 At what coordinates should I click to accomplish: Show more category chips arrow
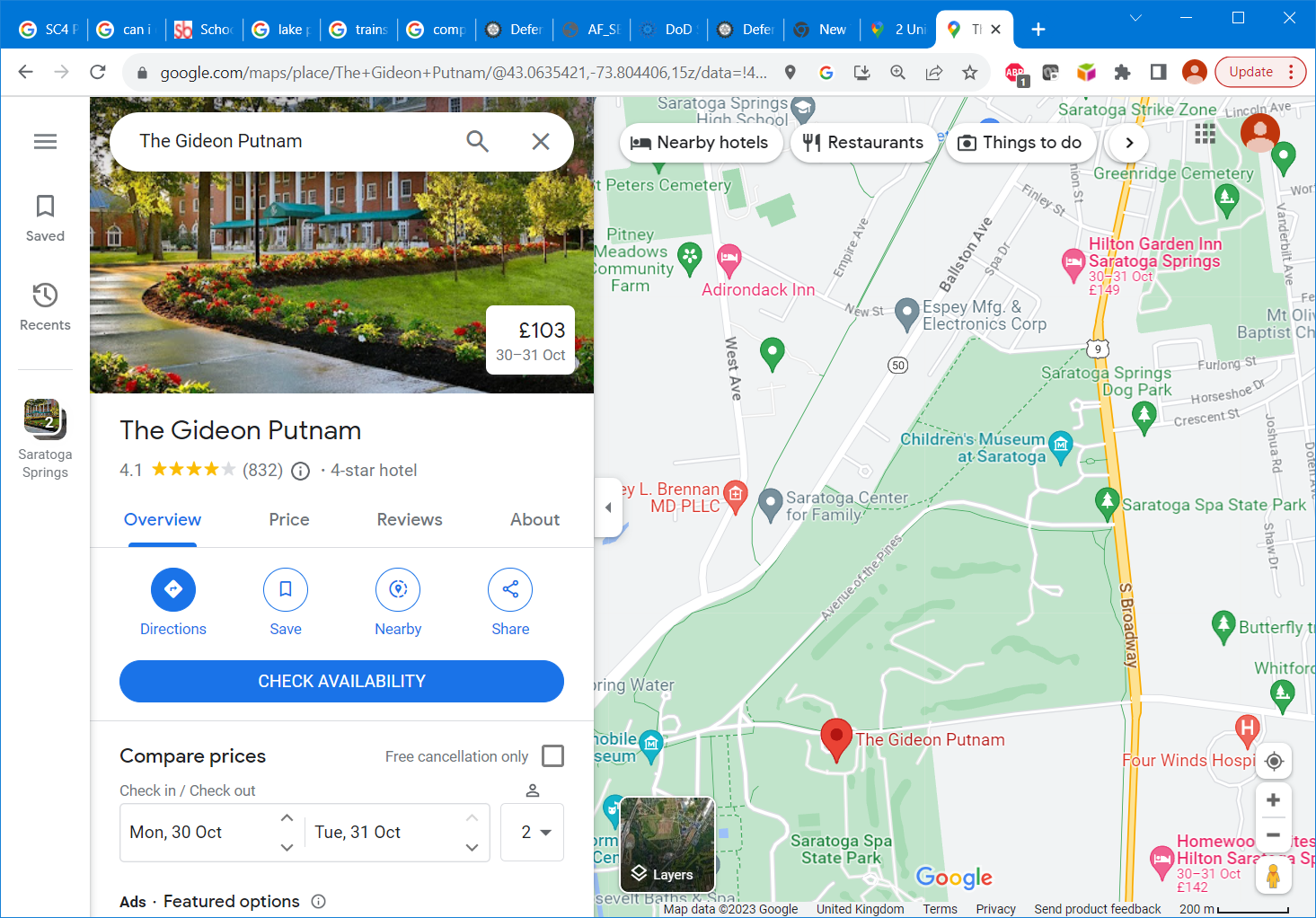coord(1129,143)
